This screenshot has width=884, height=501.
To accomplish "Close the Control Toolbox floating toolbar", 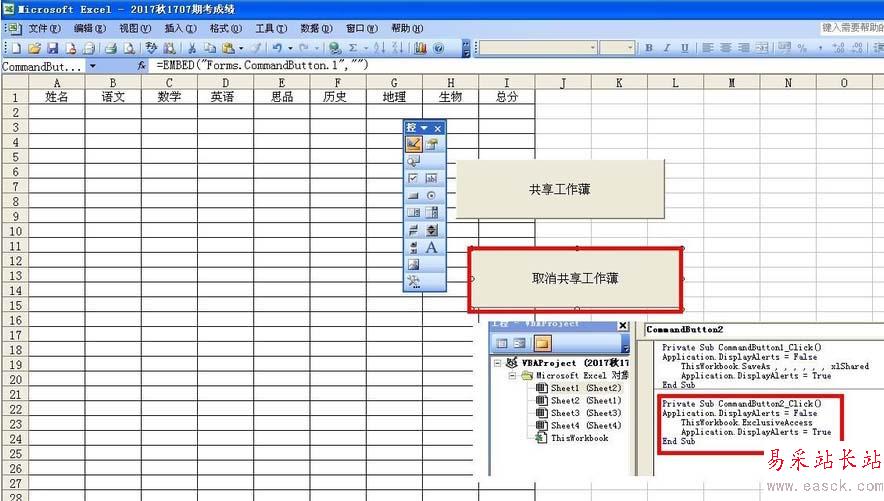I will [437, 128].
